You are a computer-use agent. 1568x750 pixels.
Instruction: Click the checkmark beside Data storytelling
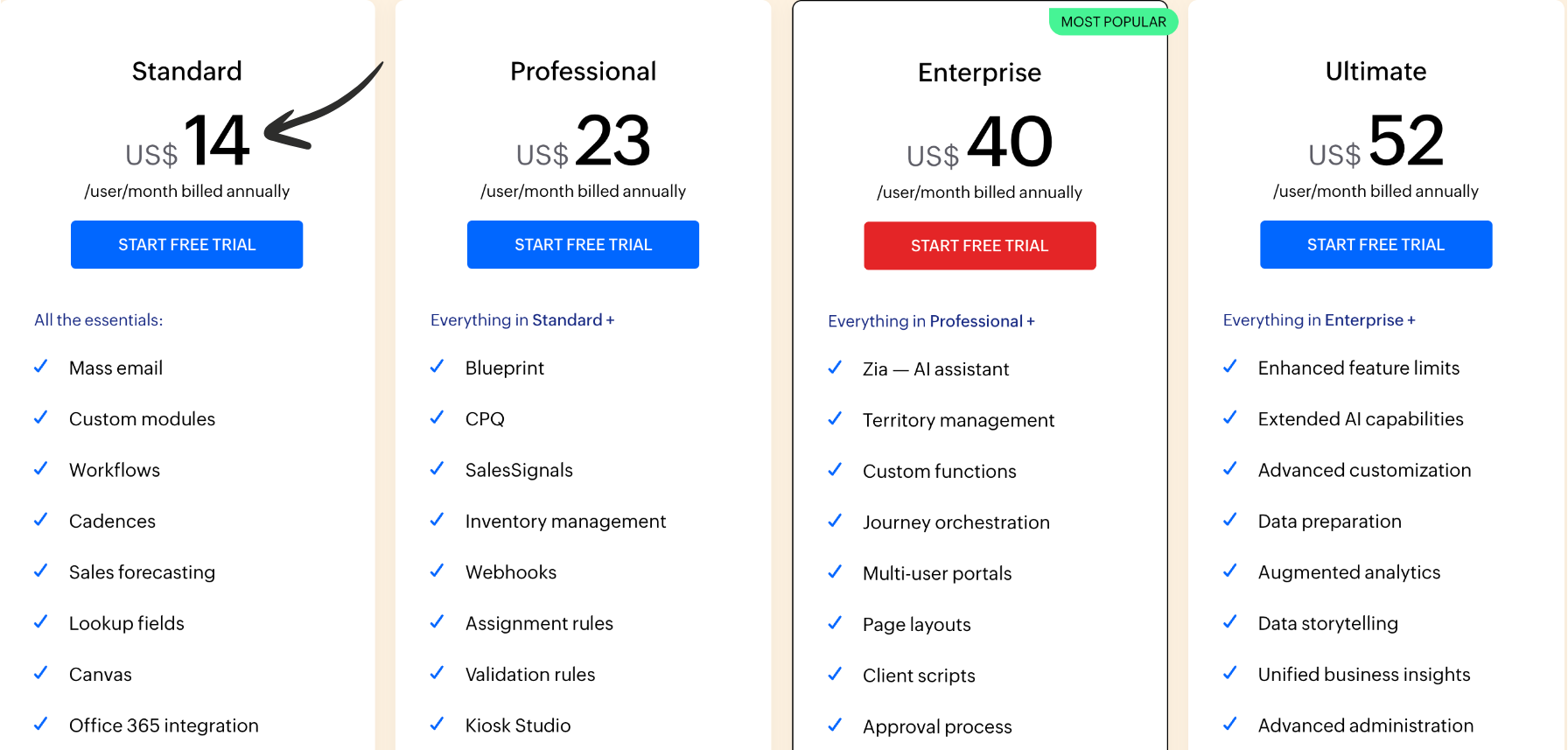[x=1230, y=621]
